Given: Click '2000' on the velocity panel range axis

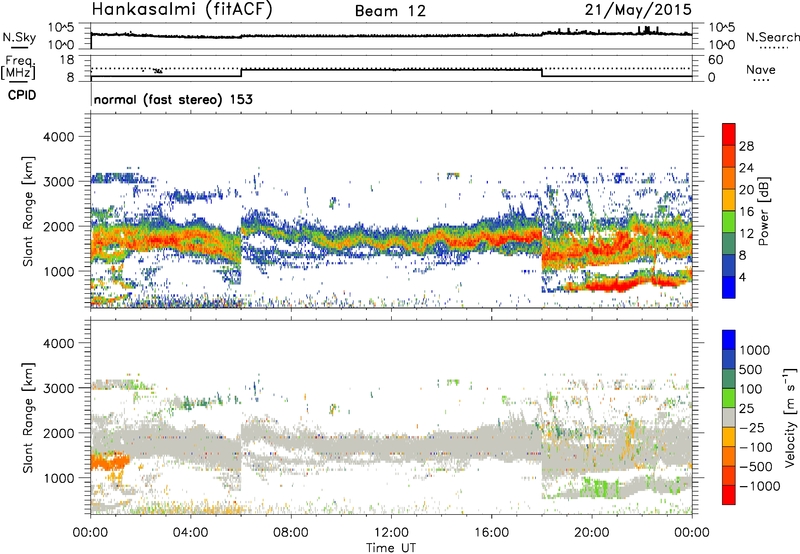Looking at the screenshot, I should 58,433.
